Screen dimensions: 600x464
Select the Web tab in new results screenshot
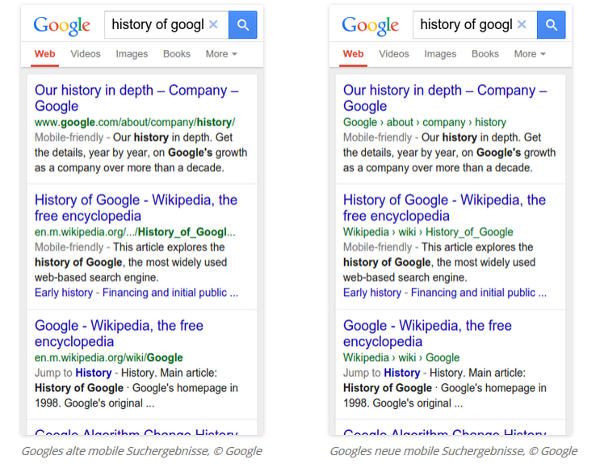[x=353, y=54]
